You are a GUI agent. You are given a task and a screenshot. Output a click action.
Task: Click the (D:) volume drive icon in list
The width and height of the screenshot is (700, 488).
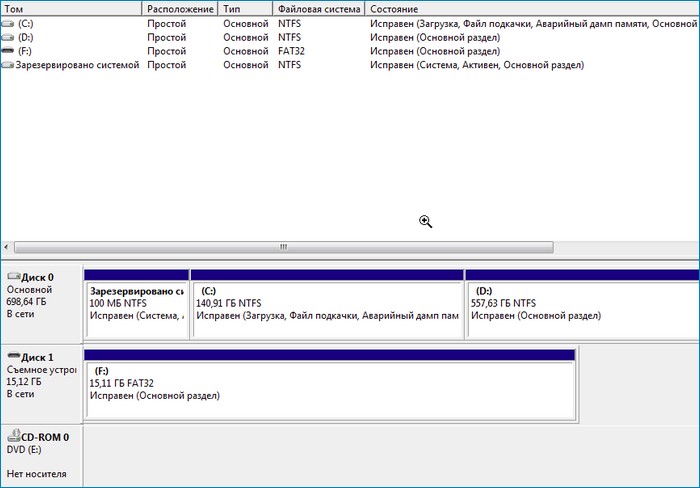[x=9, y=37]
